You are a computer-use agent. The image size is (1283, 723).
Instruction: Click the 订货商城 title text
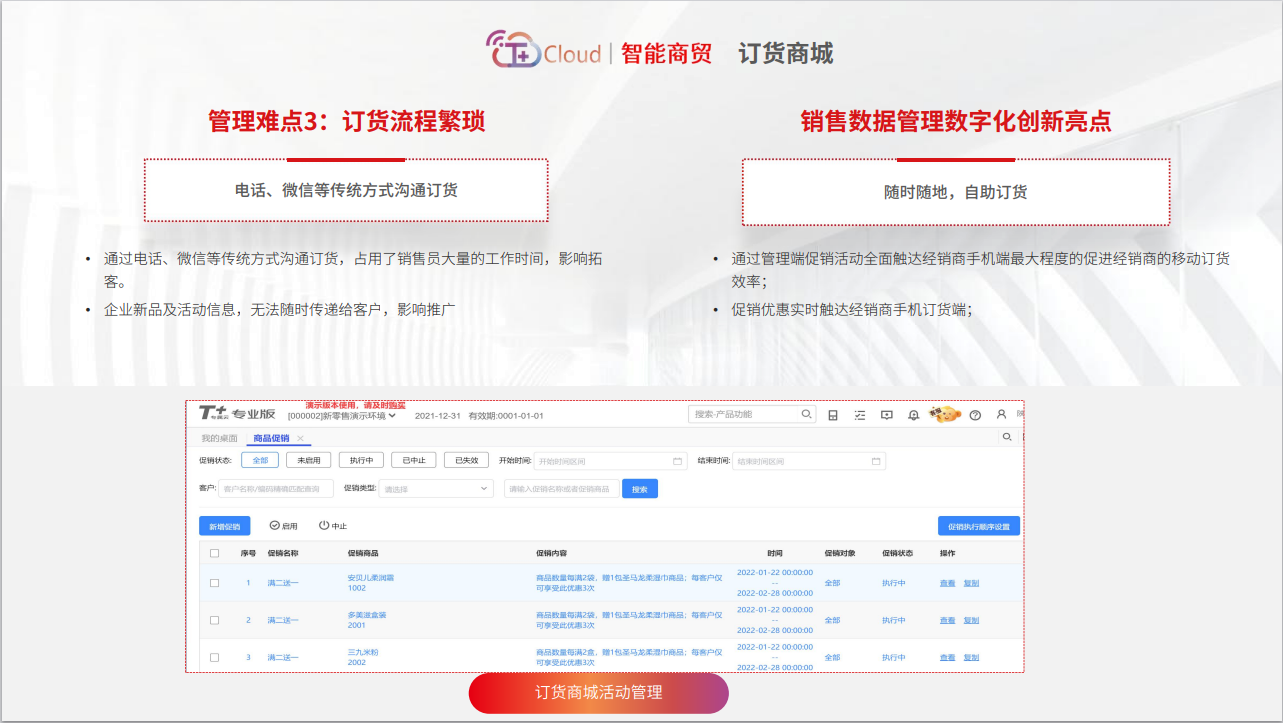786,53
